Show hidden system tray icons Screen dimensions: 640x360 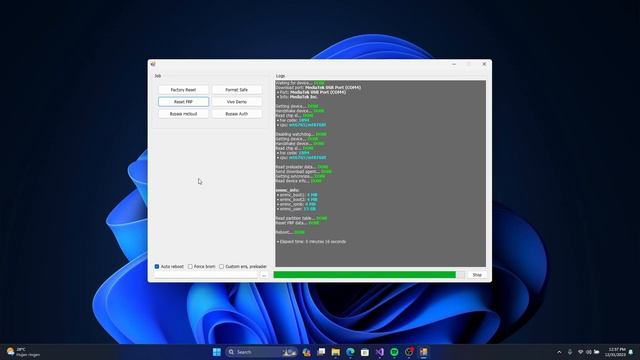coord(559,352)
